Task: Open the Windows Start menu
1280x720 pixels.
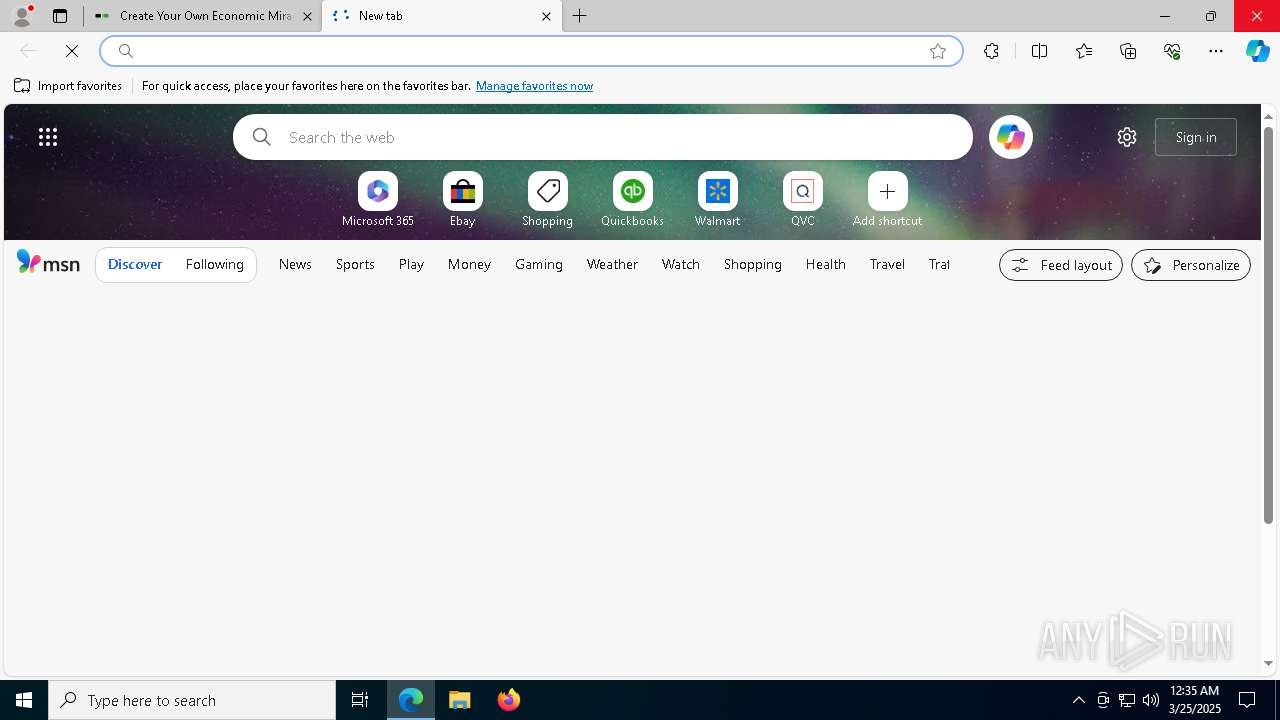Action: [x=24, y=700]
